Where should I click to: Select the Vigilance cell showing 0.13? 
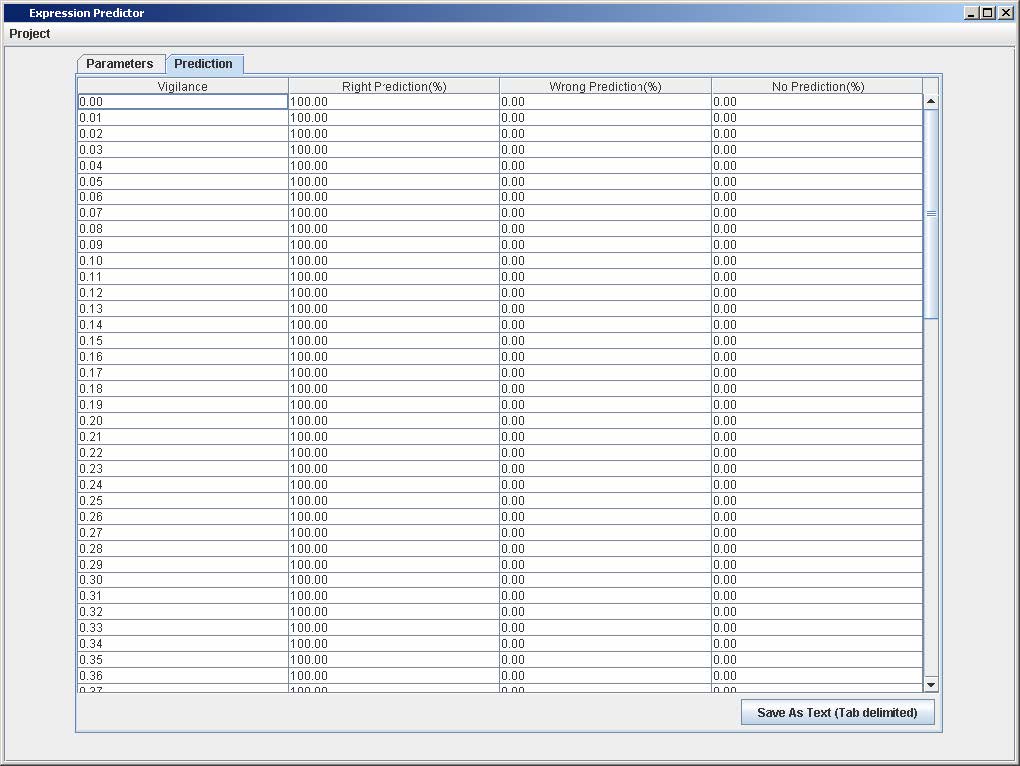[x=183, y=310]
